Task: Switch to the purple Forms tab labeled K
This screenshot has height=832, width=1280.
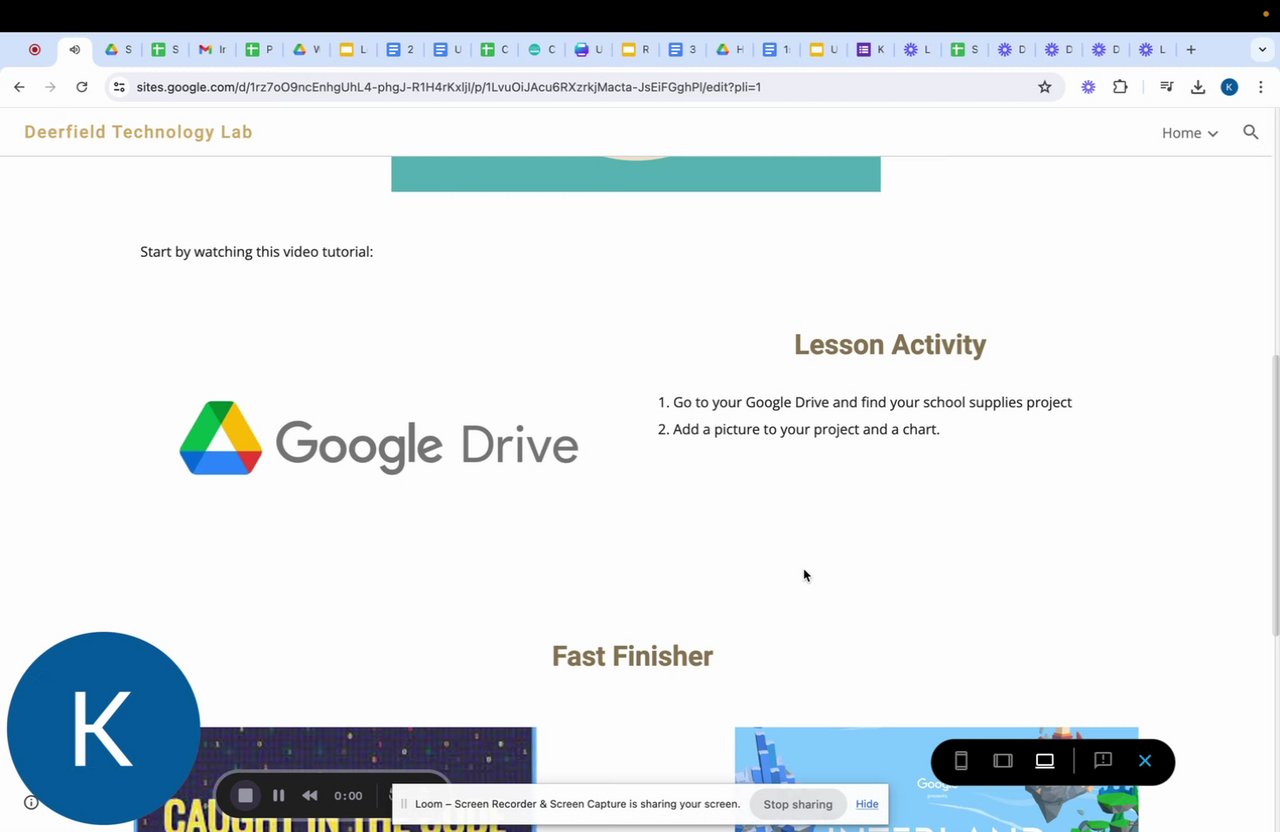Action: (x=870, y=49)
